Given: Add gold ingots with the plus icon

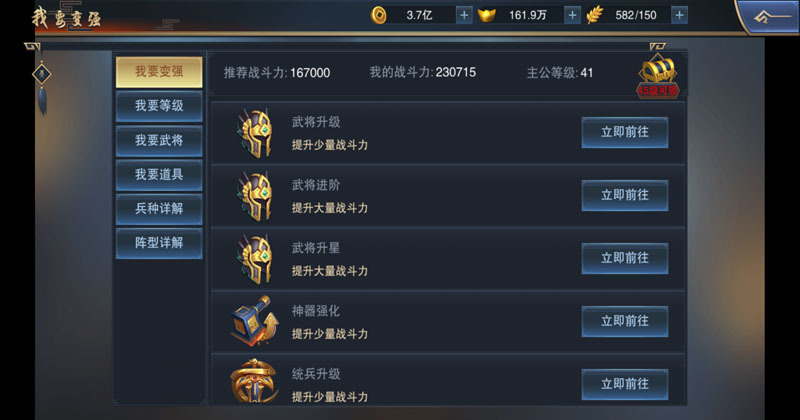Looking at the screenshot, I should tap(572, 15).
